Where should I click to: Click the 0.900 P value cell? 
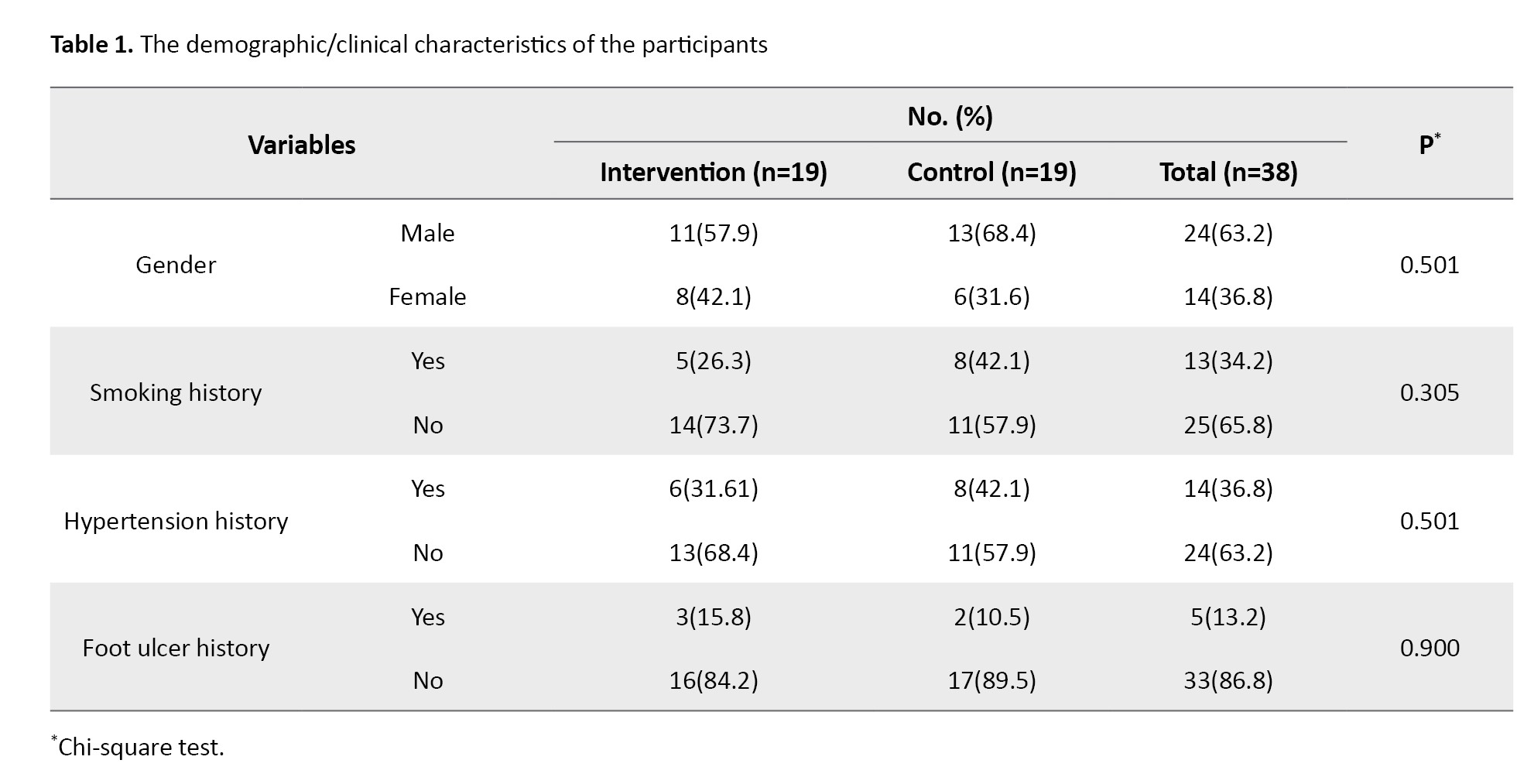[x=1429, y=648]
